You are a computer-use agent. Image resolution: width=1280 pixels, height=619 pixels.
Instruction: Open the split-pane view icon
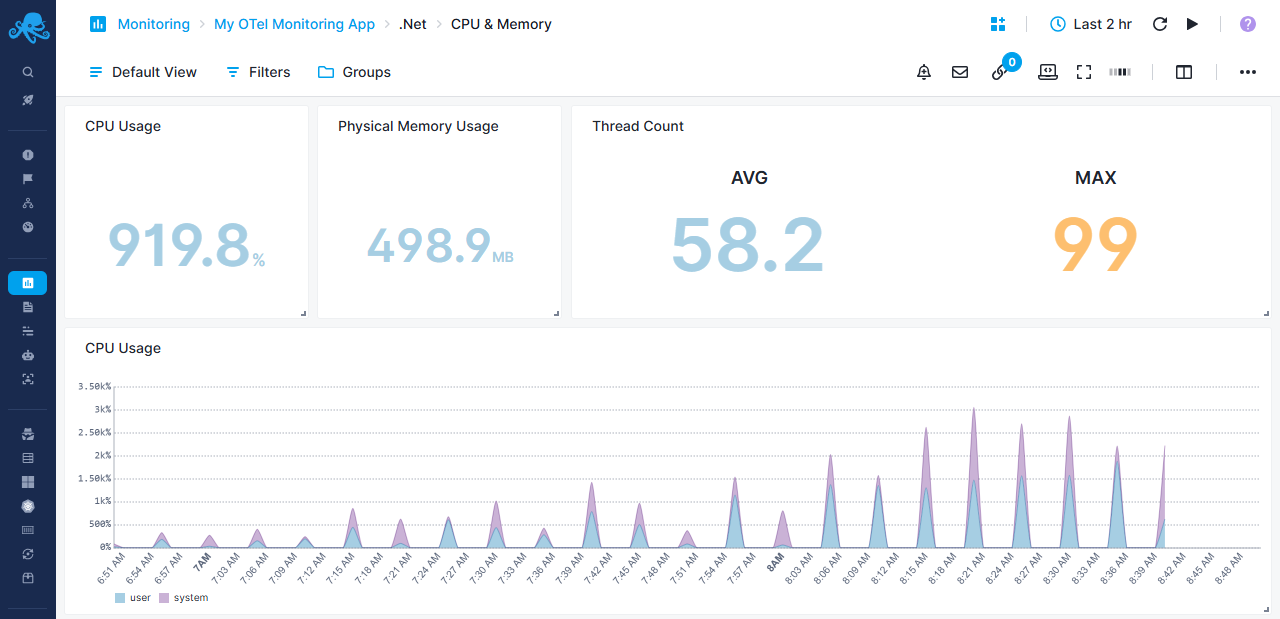click(x=1184, y=72)
